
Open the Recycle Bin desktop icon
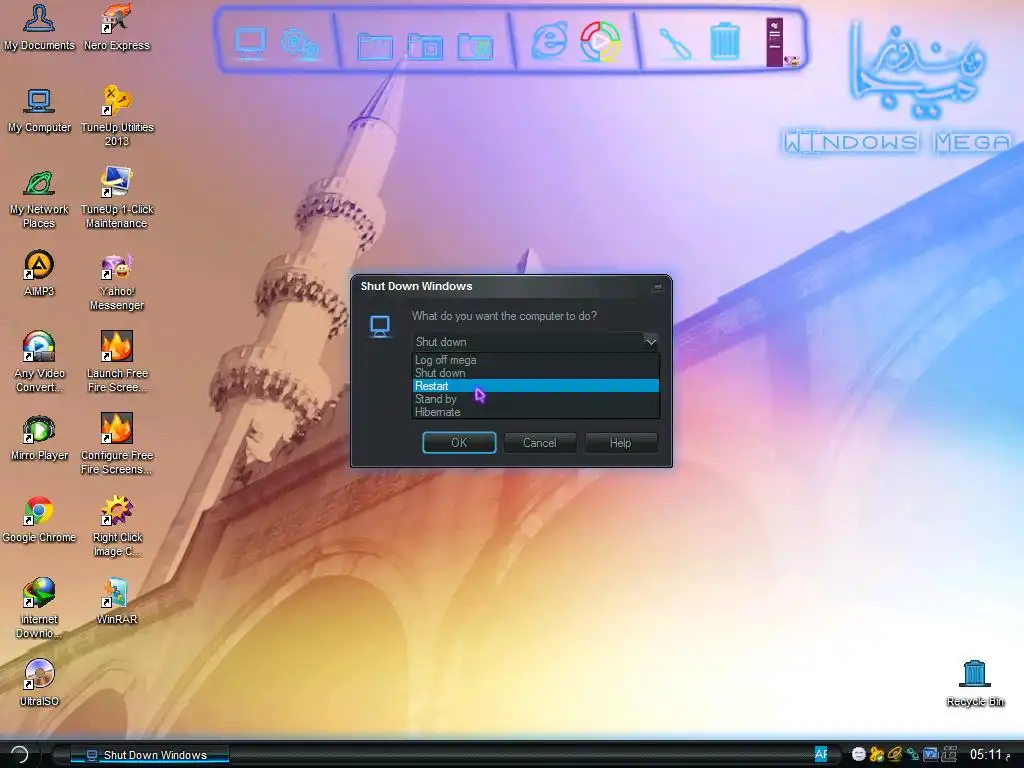[x=975, y=684]
